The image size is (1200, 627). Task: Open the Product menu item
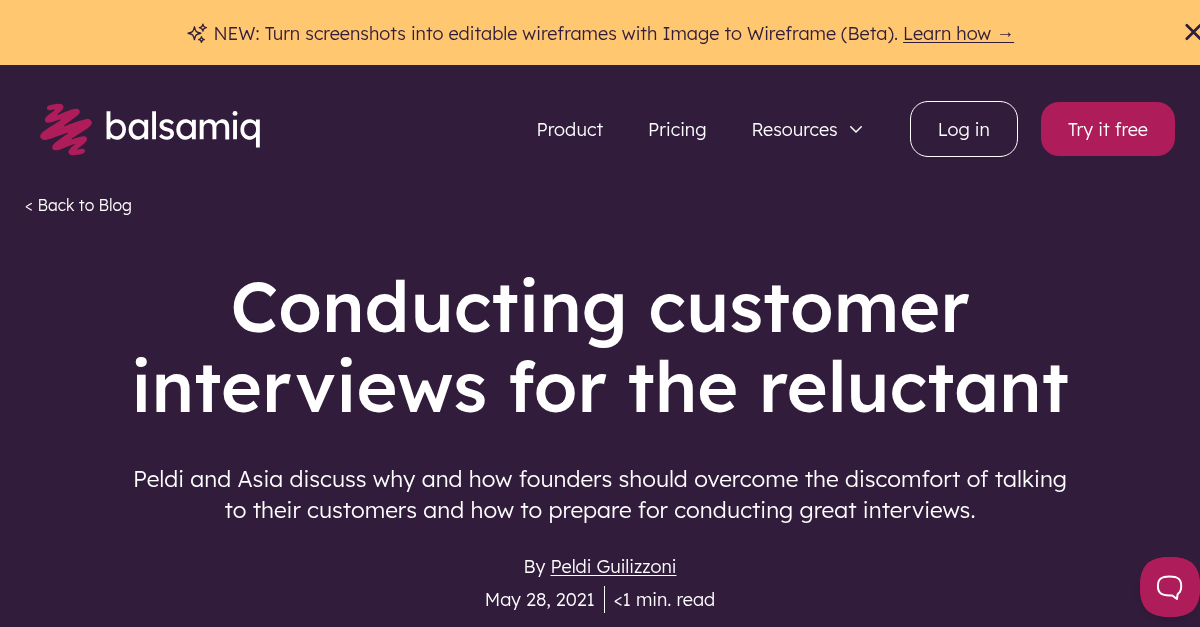(x=570, y=129)
